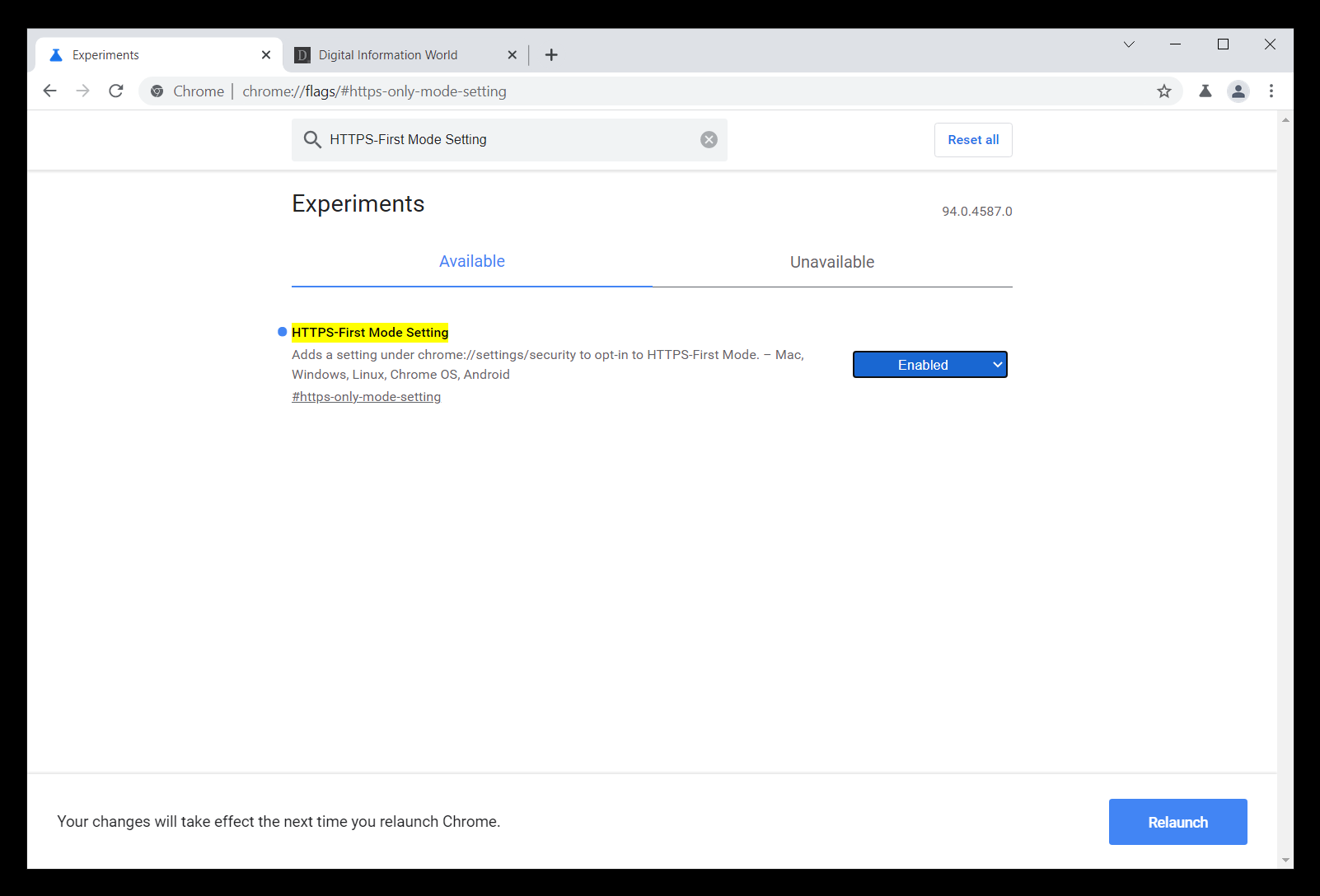Screen dimensions: 1320x896
Task: Open Chrome's three-dot menu
Action: (x=1271, y=91)
